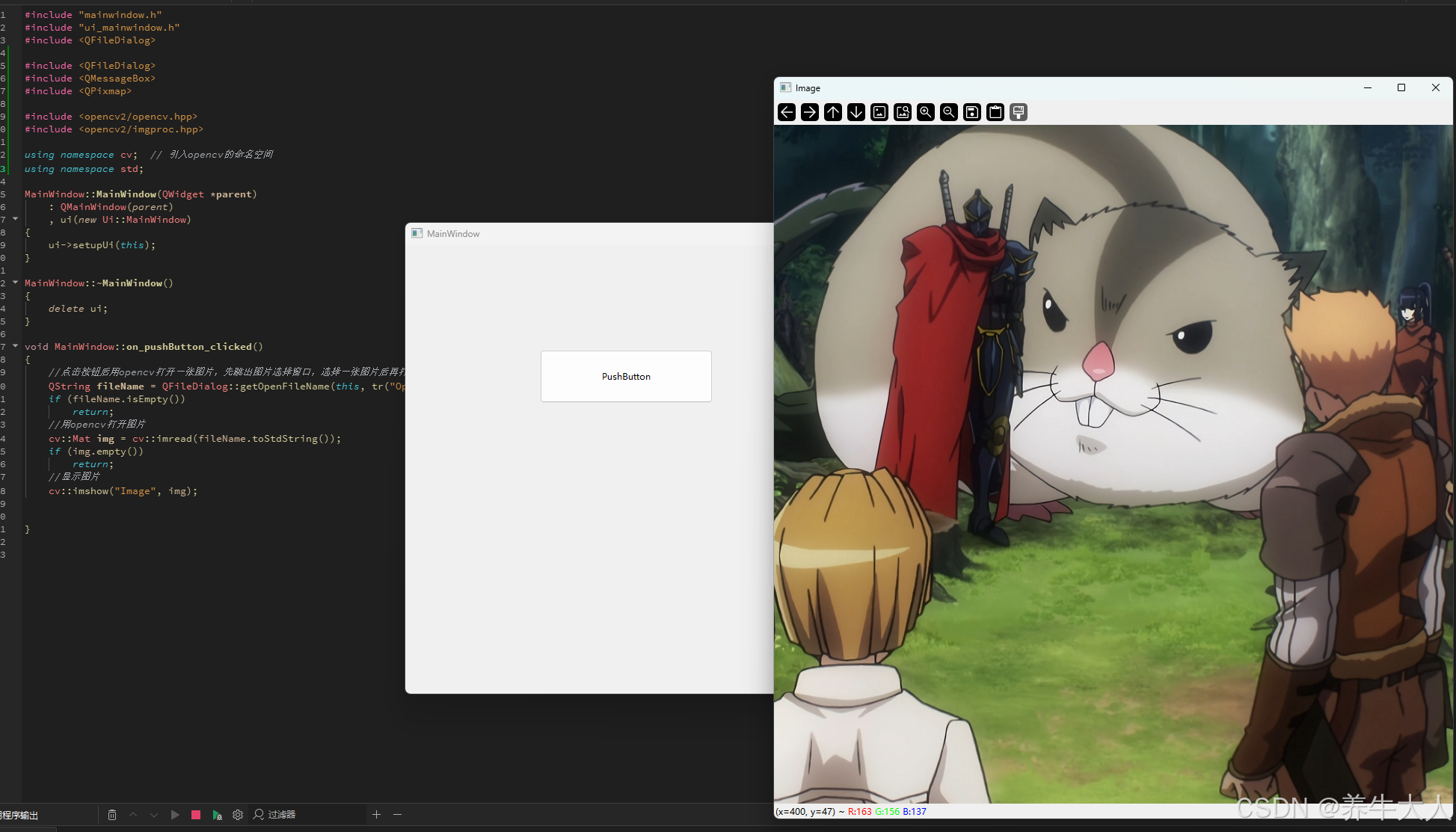Click the PushButton in MainWindow
The width and height of the screenshot is (1456, 832).
coord(626,376)
